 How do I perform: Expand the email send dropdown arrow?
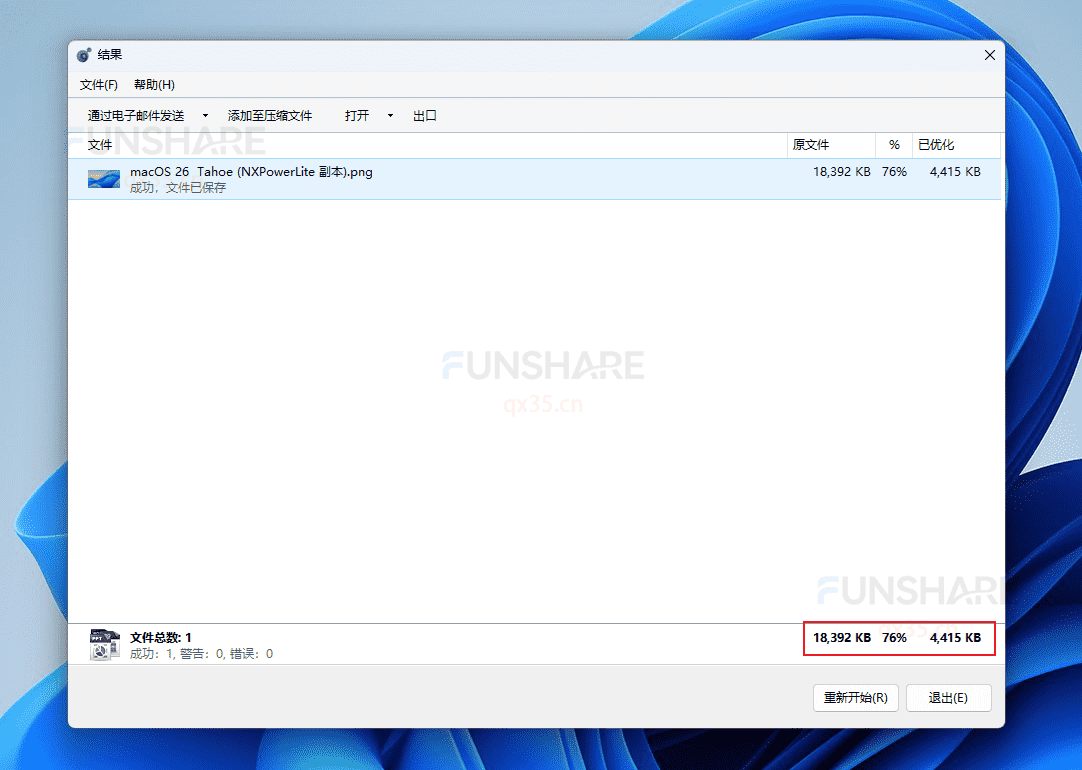[204, 115]
